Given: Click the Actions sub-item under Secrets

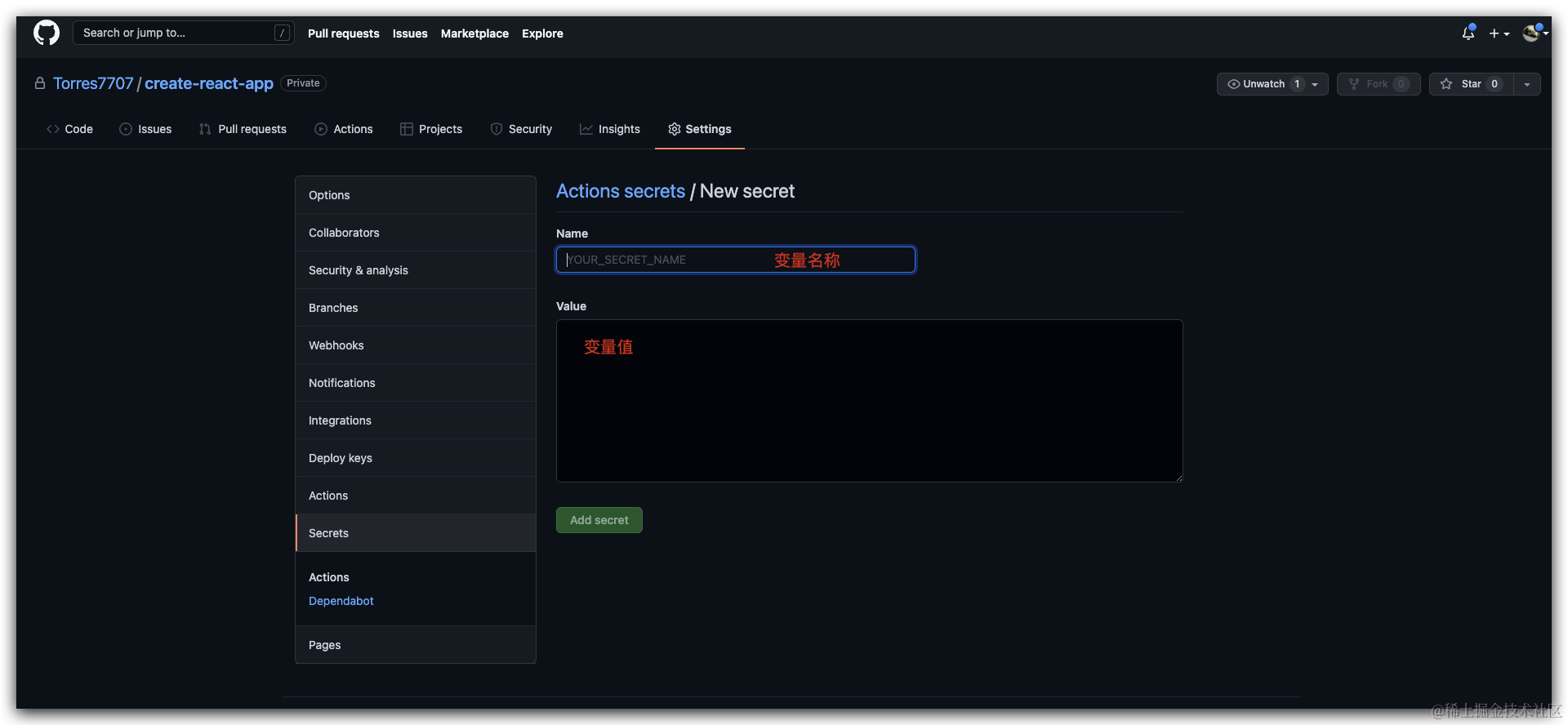Looking at the screenshot, I should coord(329,577).
